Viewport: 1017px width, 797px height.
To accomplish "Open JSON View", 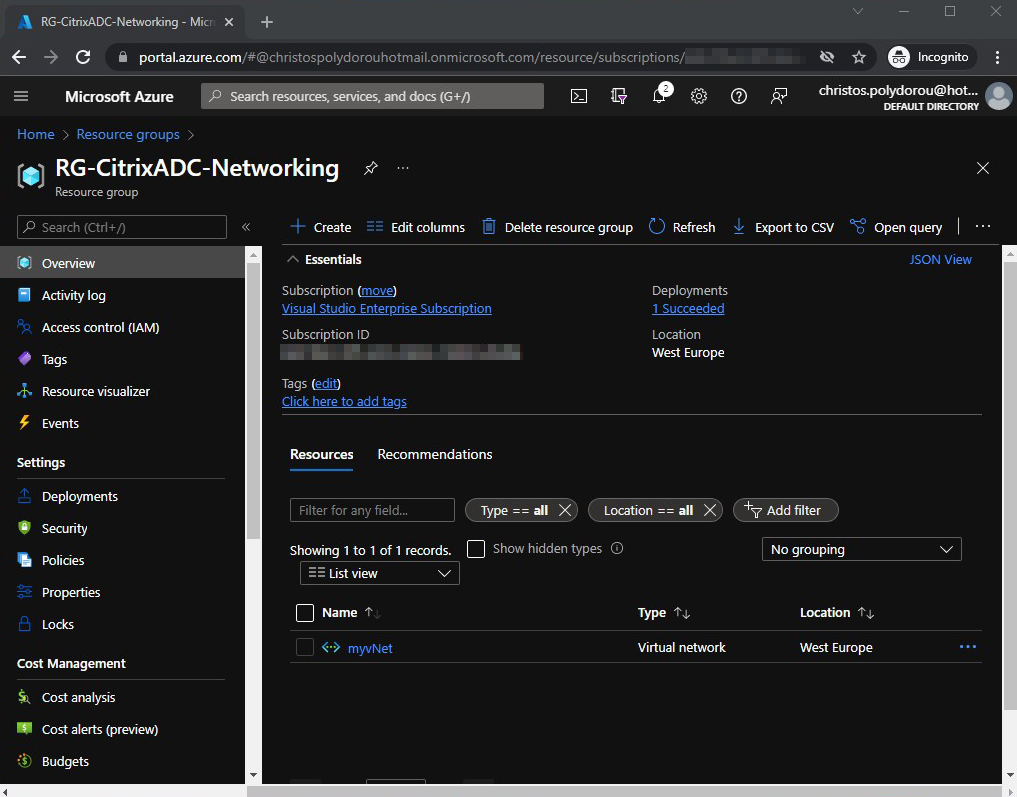I will (940, 259).
